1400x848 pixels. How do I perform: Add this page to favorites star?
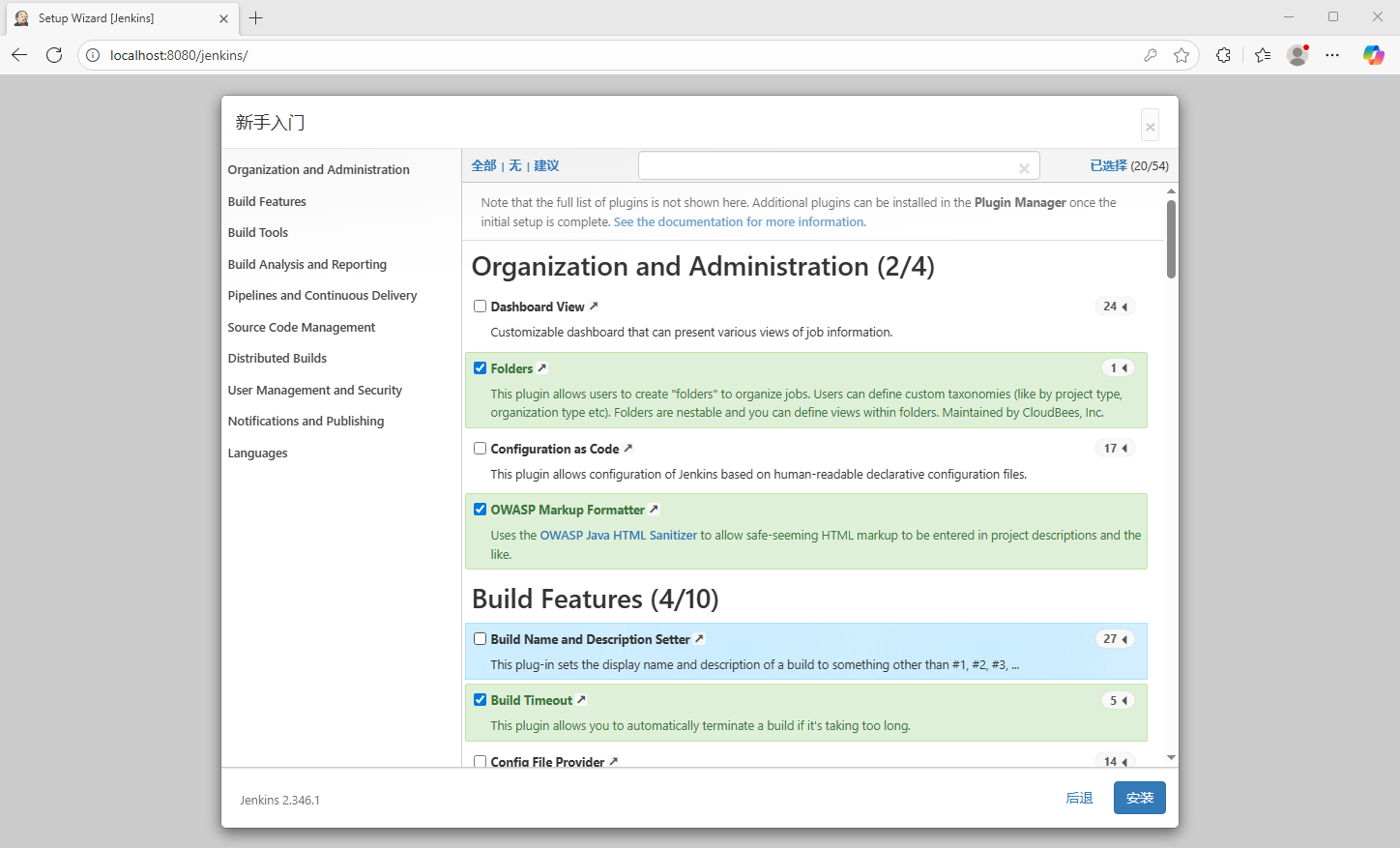1181,55
